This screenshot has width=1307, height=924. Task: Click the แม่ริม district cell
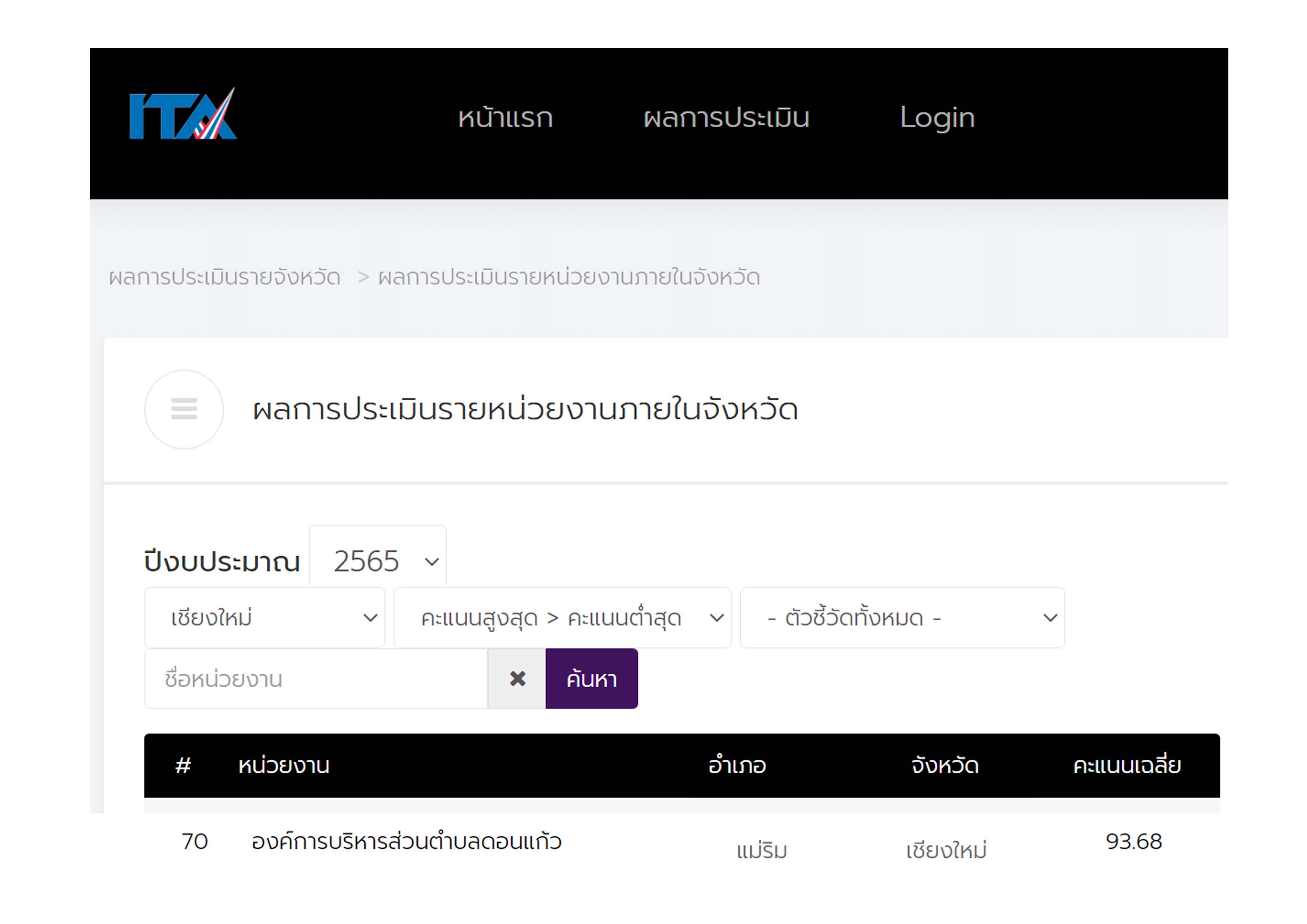click(x=762, y=851)
